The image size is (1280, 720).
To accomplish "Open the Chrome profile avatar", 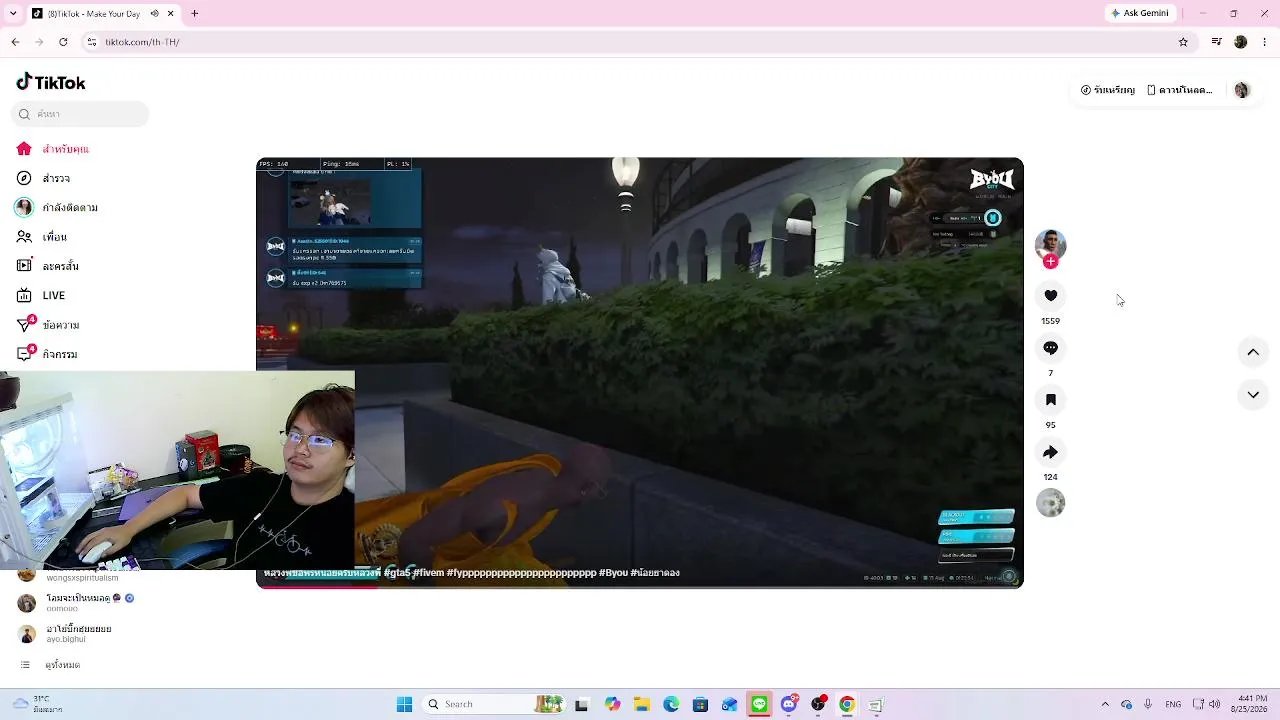I will click(x=1241, y=42).
